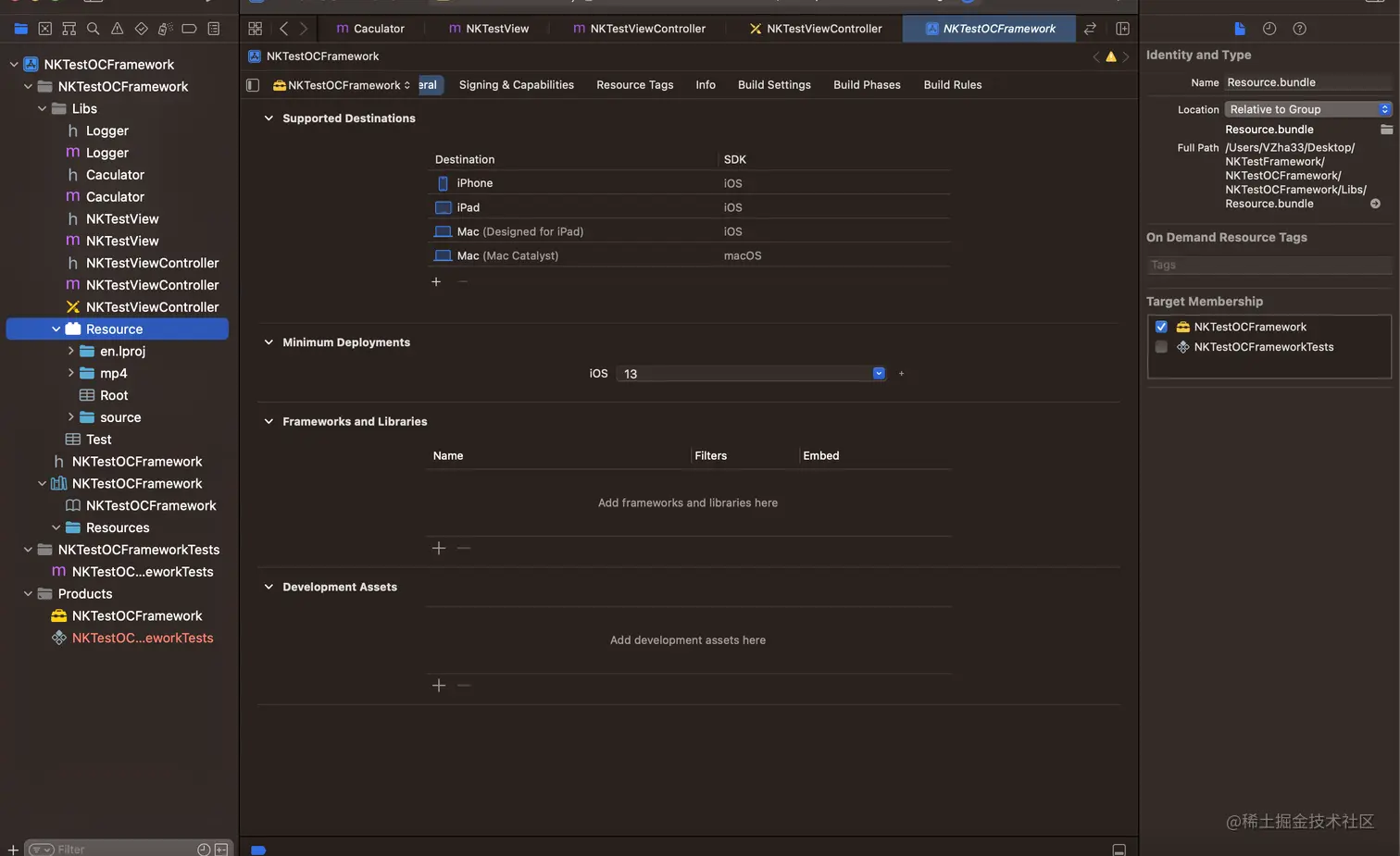Choose a new location with folder icon
Viewport: 1400px width, 856px height.
pos(1386,130)
